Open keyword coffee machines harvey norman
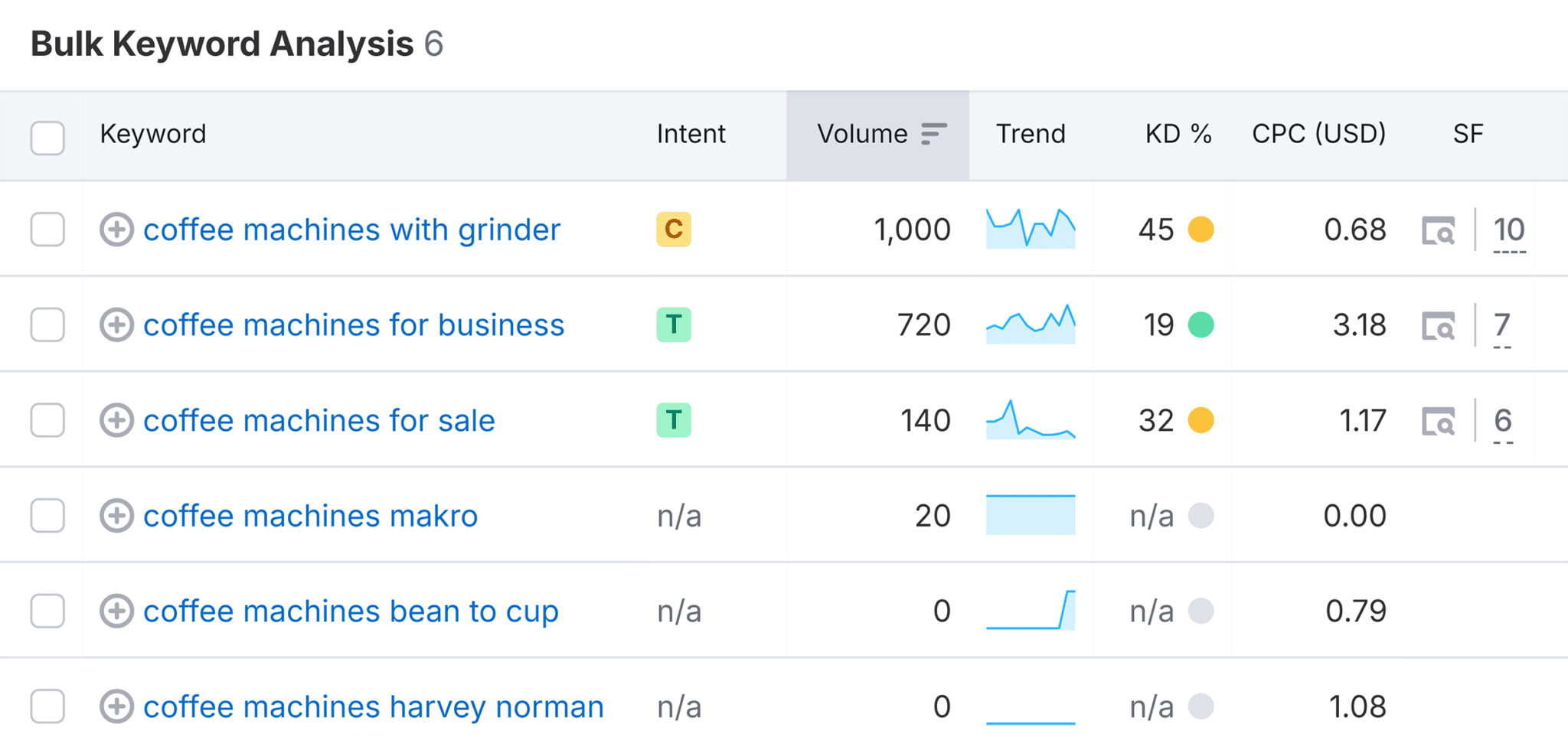 pos(374,706)
